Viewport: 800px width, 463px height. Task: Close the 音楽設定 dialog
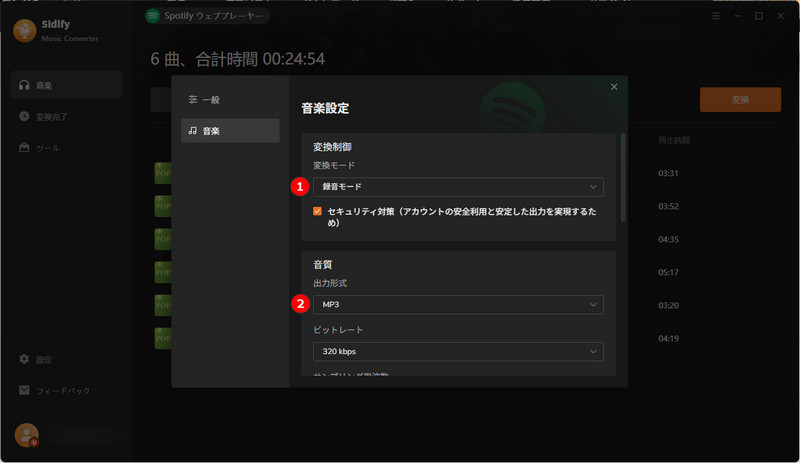[614, 87]
